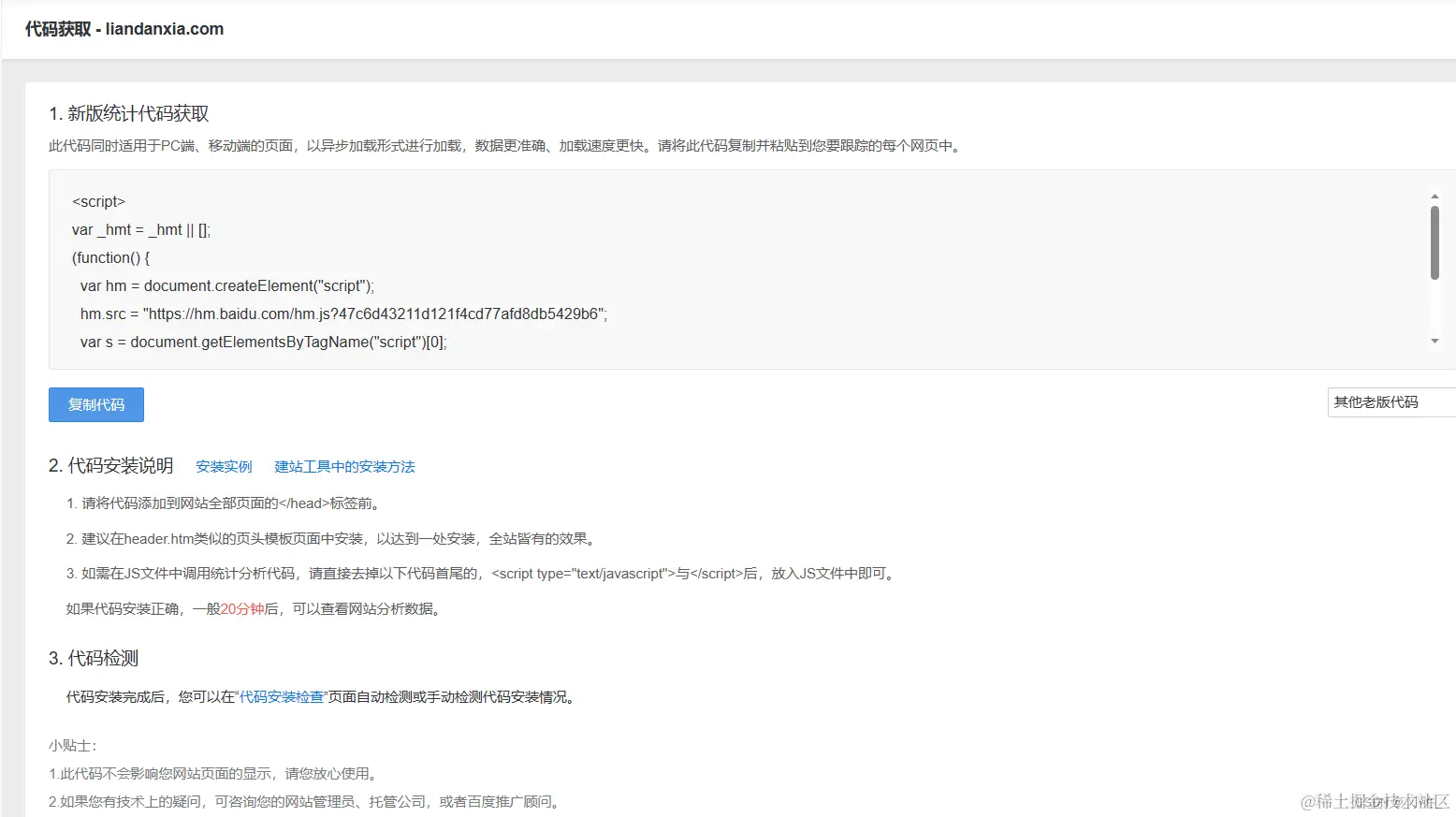
Task: Click the up arrow of the code box scrollbar
Action: point(1434,197)
